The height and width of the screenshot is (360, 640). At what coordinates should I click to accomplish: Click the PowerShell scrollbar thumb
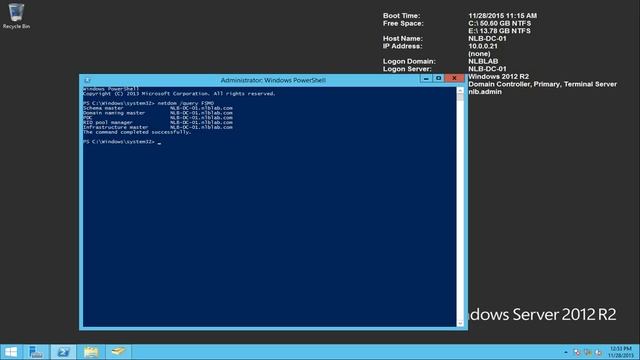pos(460,98)
